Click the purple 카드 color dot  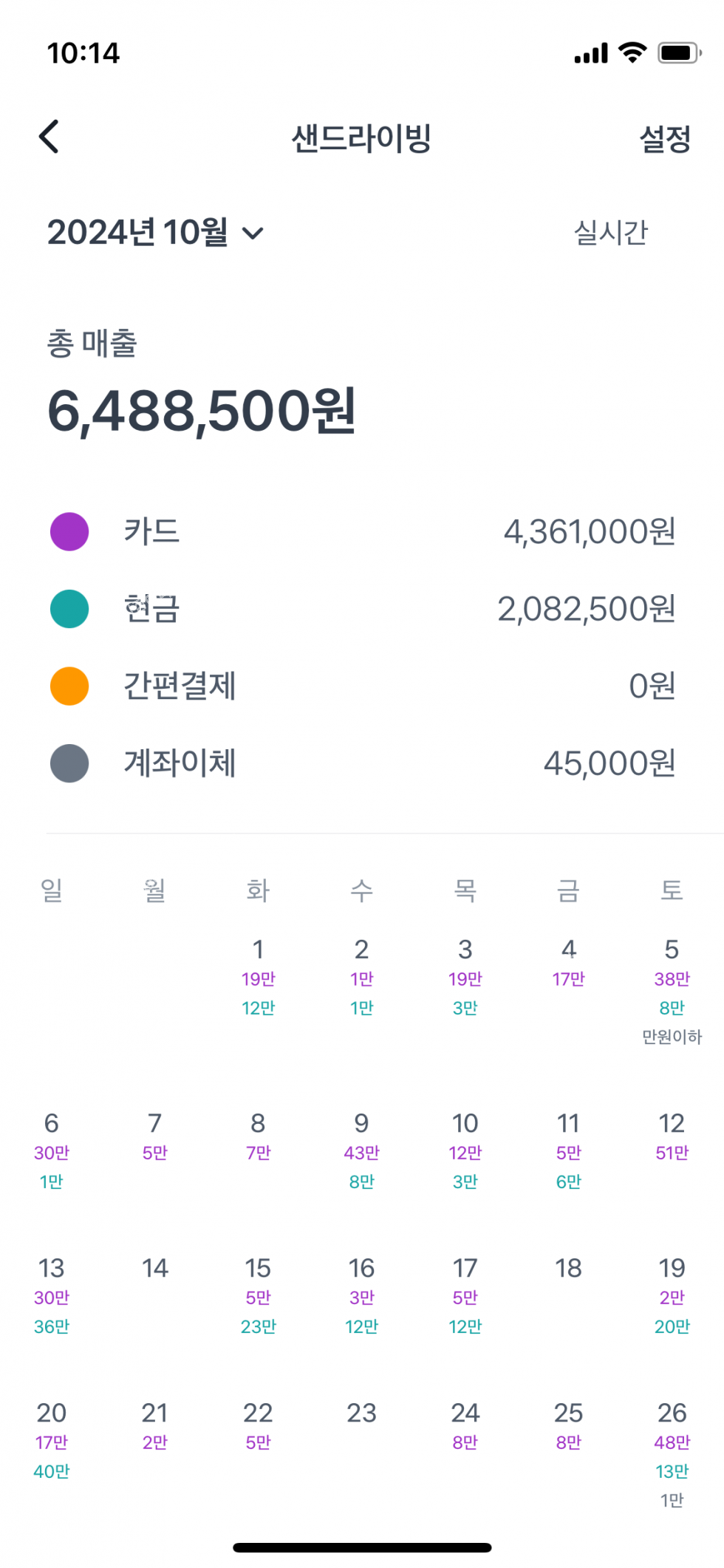click(x=69, y=531)
